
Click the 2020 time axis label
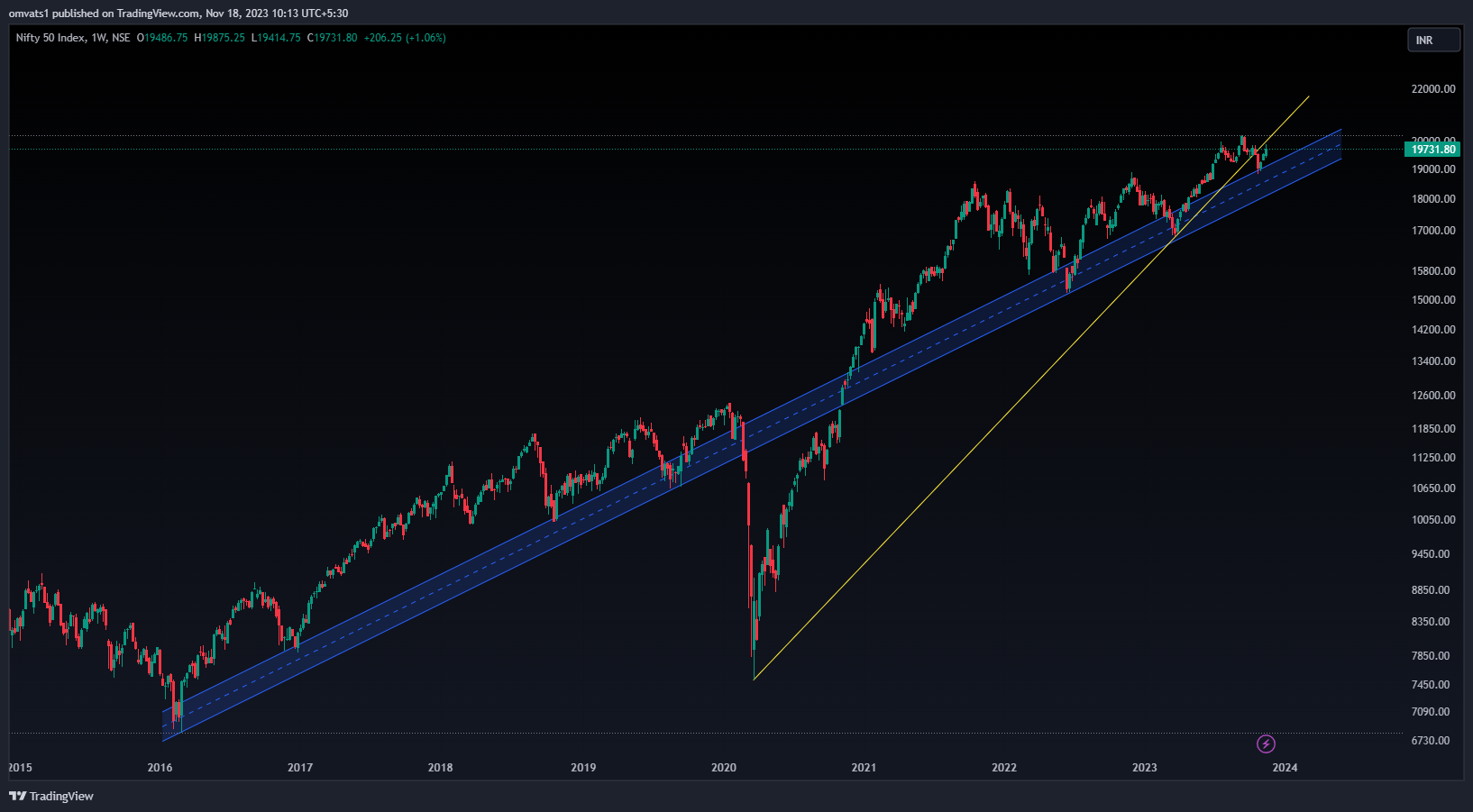pyautogui.click(x=724, y=768)
